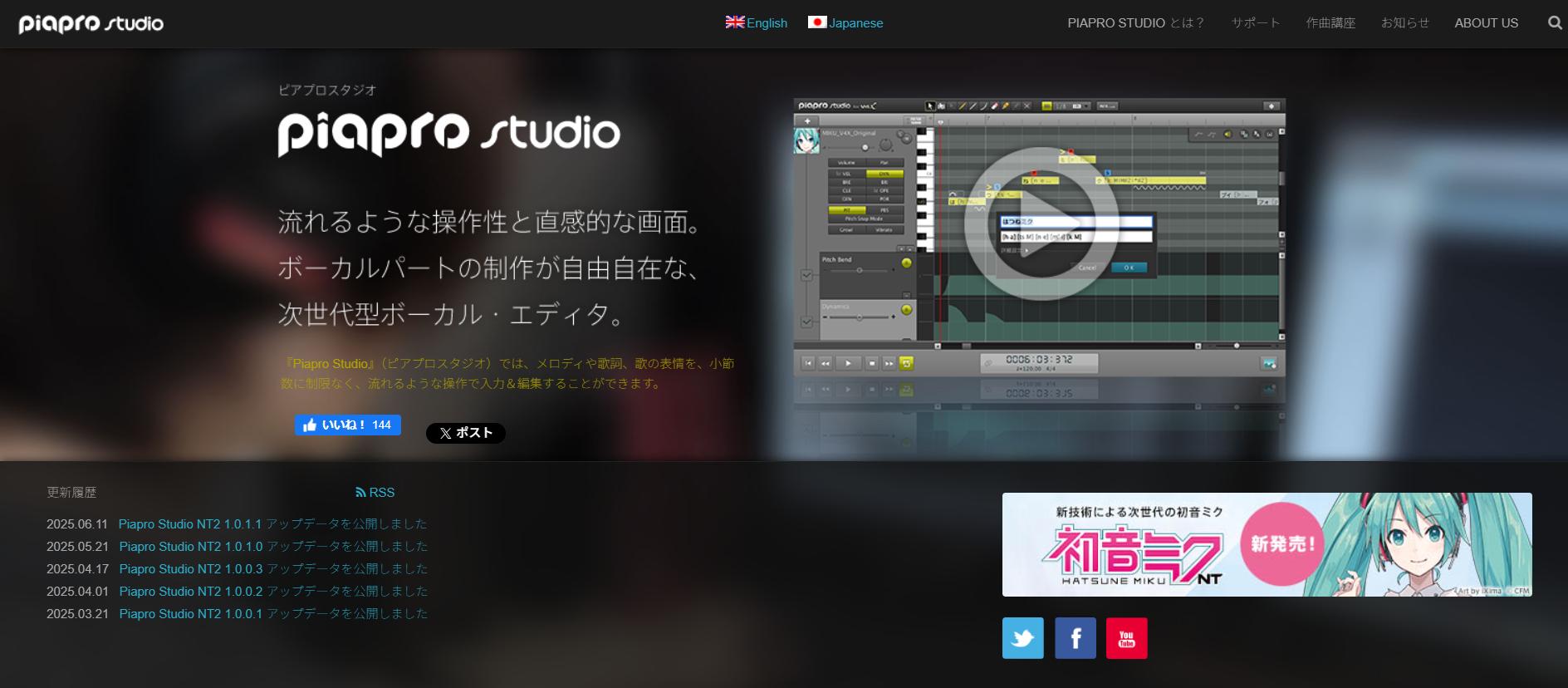Screen dimensions: 1568x688
Task: Select the date 2025.05.21
Action: (77, 547)
